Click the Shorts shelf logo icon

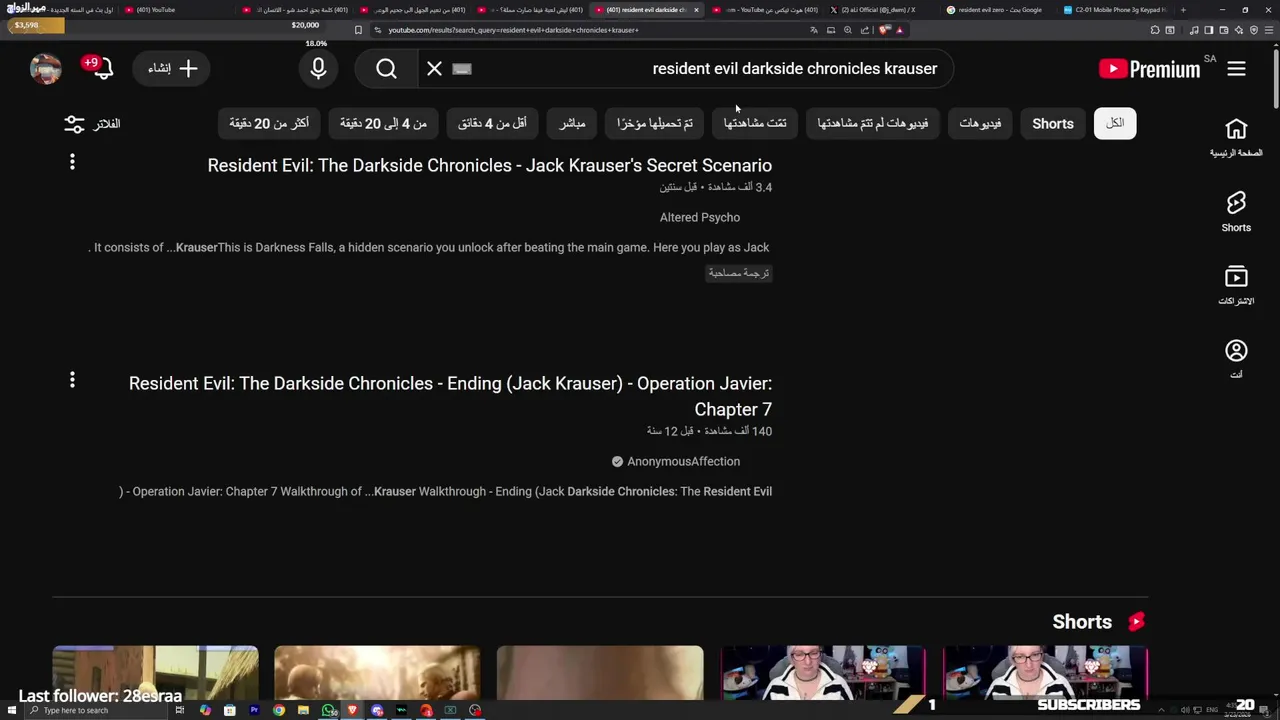[1136, 622]
